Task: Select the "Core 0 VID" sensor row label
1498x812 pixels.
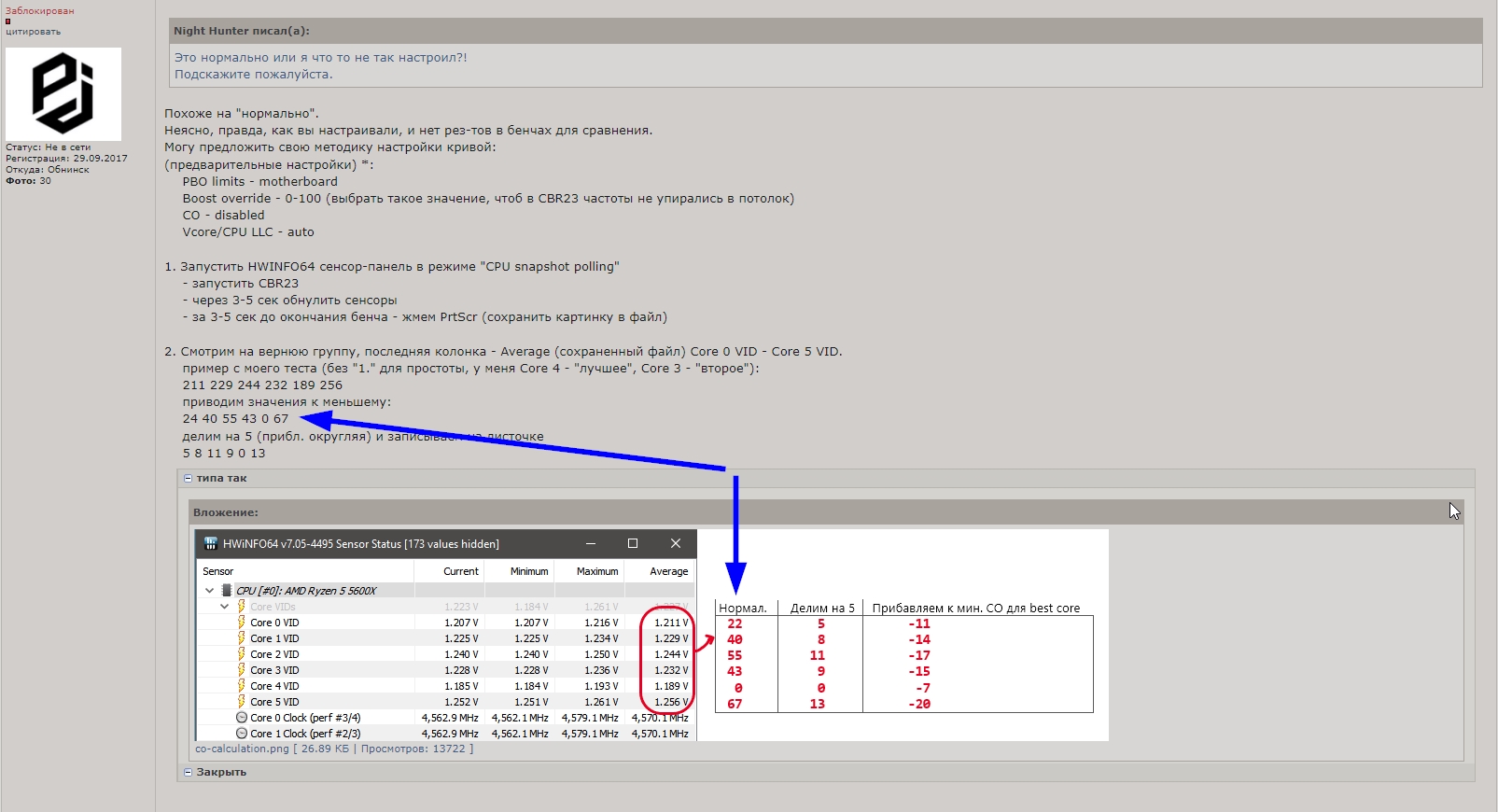Action: pyautogui.click(x=274, y=623)
